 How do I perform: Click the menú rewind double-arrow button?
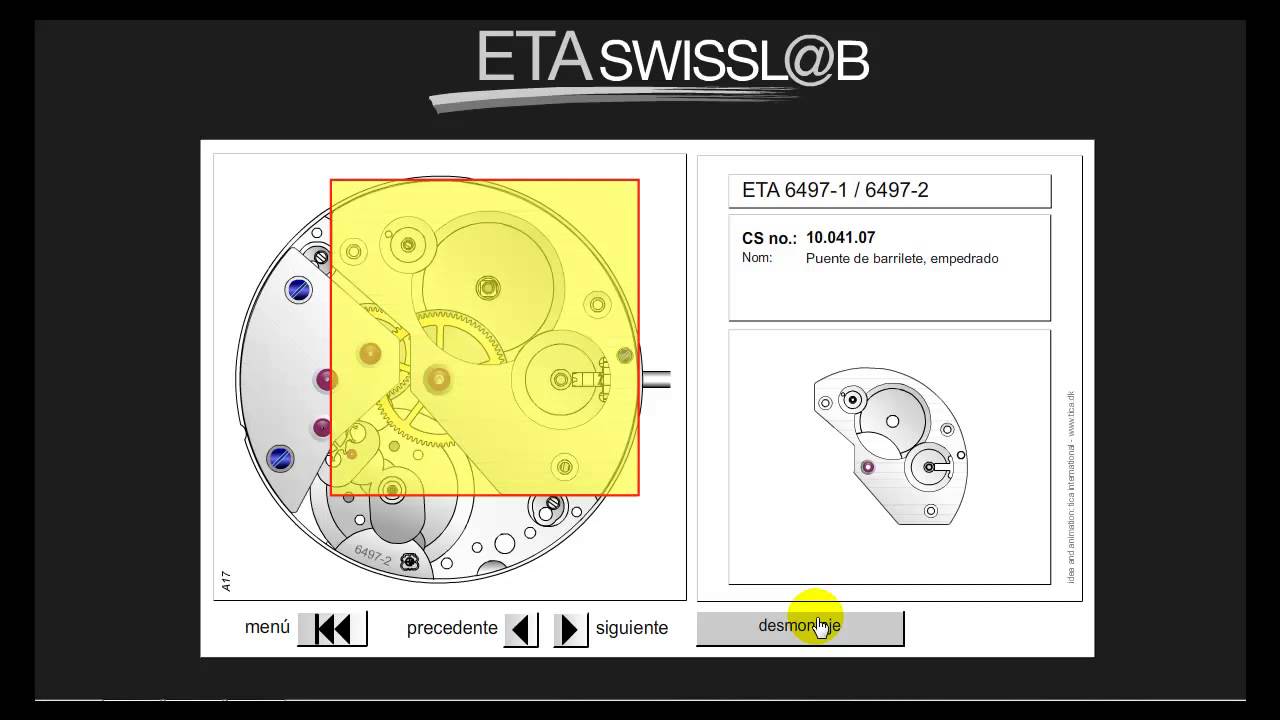pyautogui.click(x=333, y=628)
